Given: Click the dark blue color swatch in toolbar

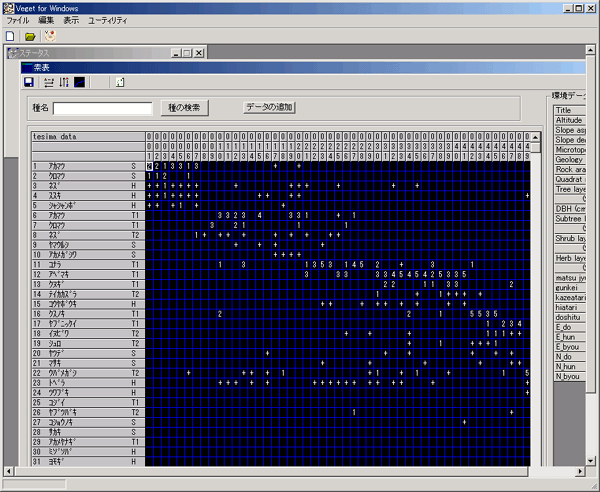Looking at the screenshot, I should (x=80, y=82).
